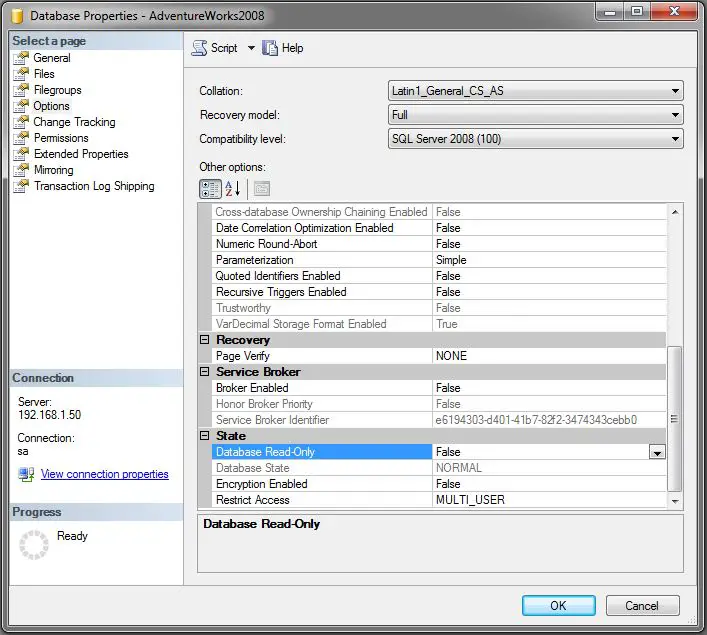Select the Database Read-Only row
This screenshot has height=635, width=707.
[x=439, y=452]
